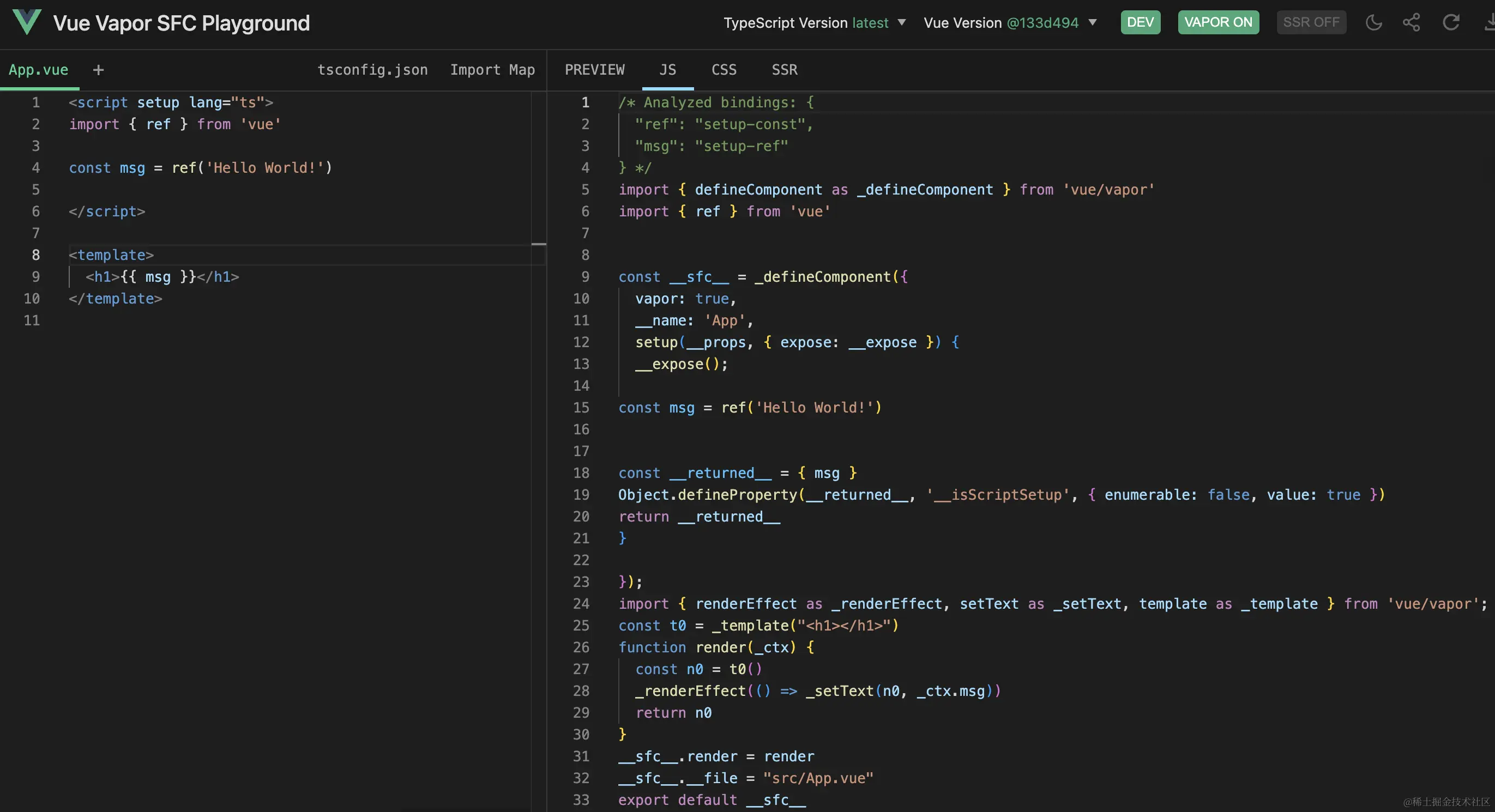Turn off VAPOR ON toggle
The image size is (1495, 812).
pos(1217,23)
